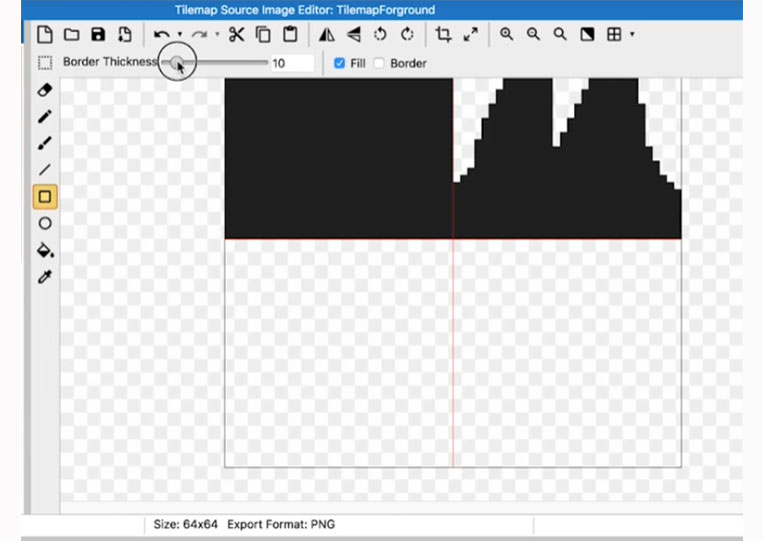Enable the Border checkbox
The width and height of the screenshot is (763, 541).
point(379,63)
